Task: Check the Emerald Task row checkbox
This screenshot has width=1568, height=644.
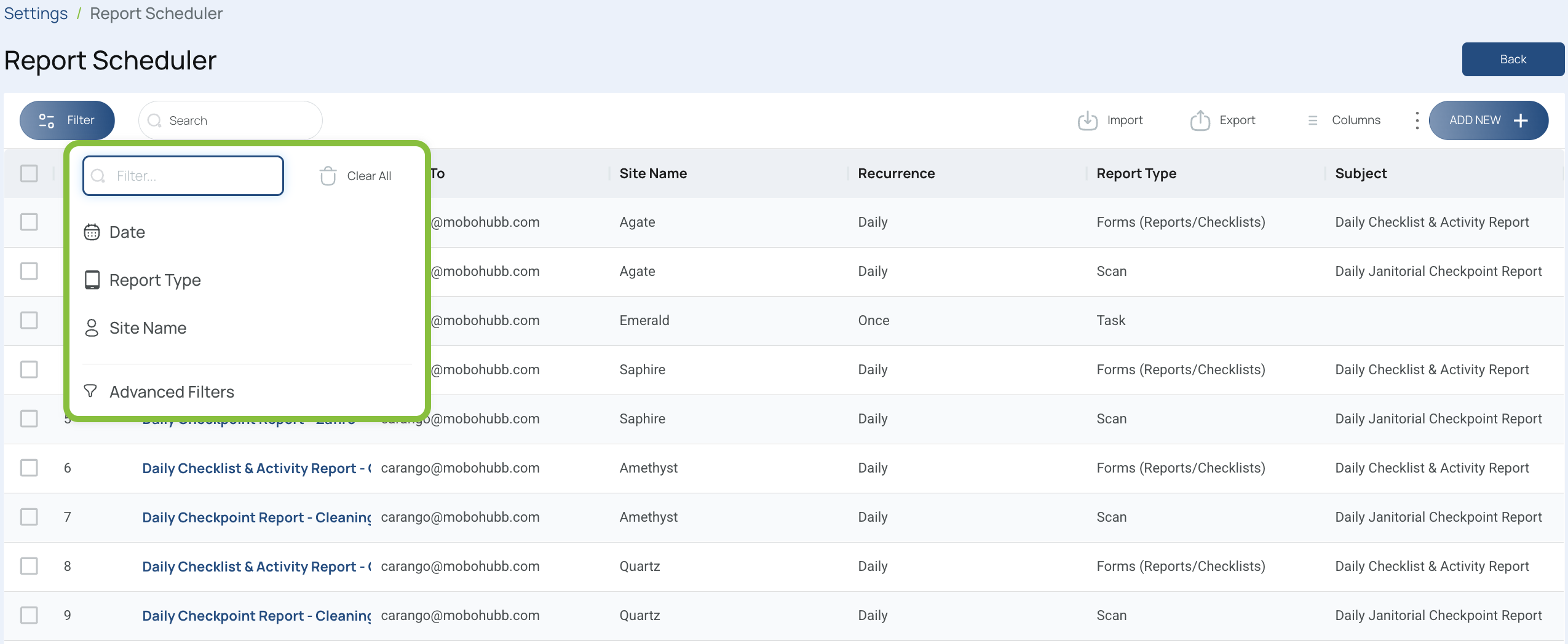Action: 29,320
